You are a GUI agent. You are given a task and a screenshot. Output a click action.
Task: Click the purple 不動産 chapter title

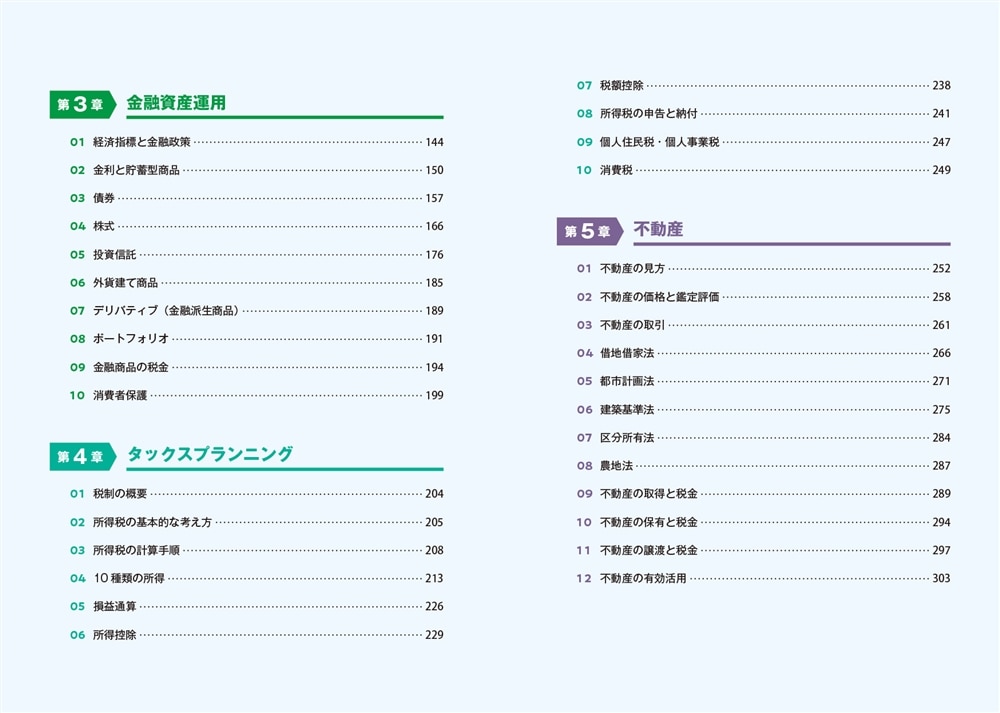(x=658, y=230)
